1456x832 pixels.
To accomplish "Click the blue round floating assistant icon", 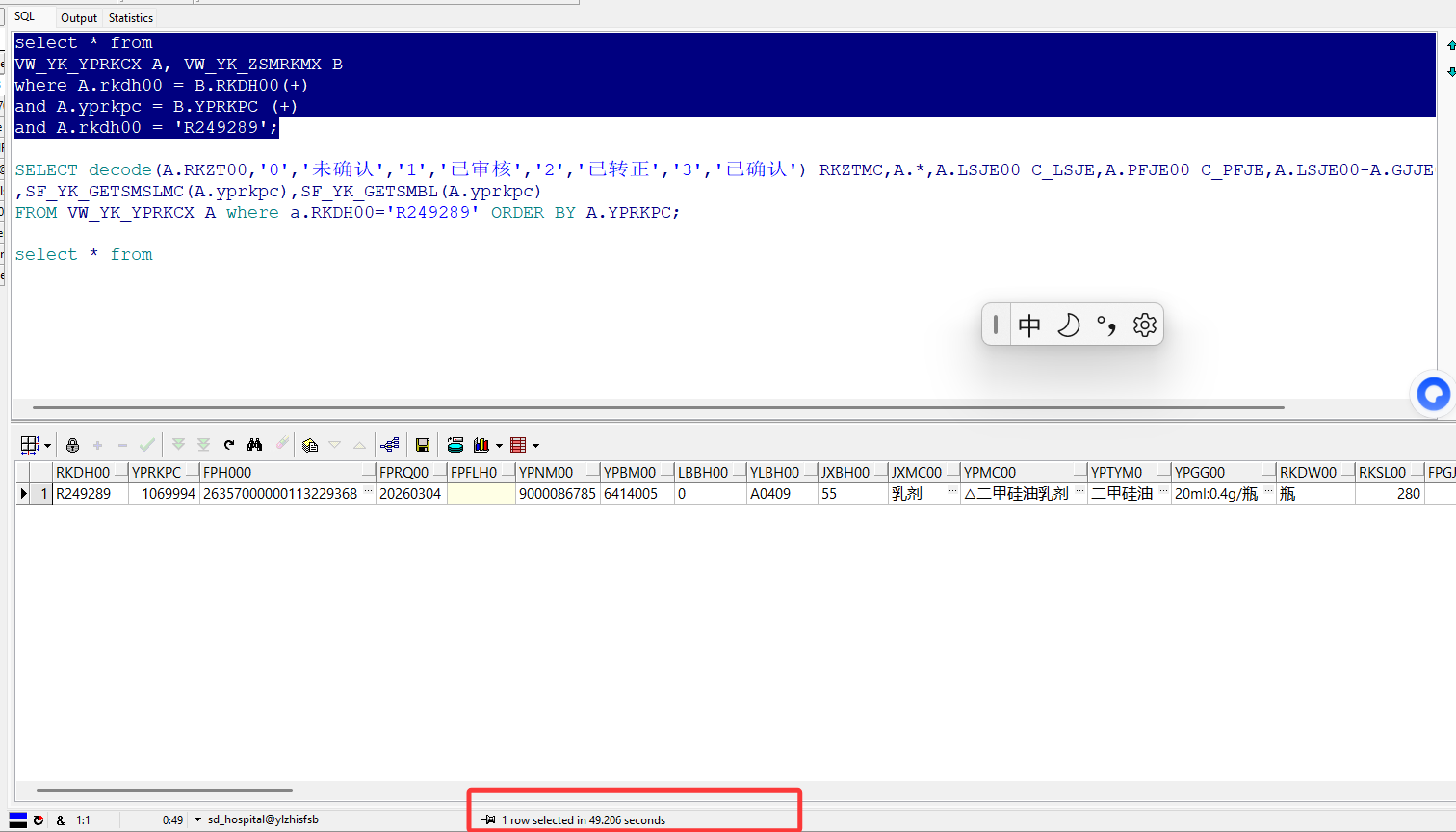I will tap(1434, 394).
